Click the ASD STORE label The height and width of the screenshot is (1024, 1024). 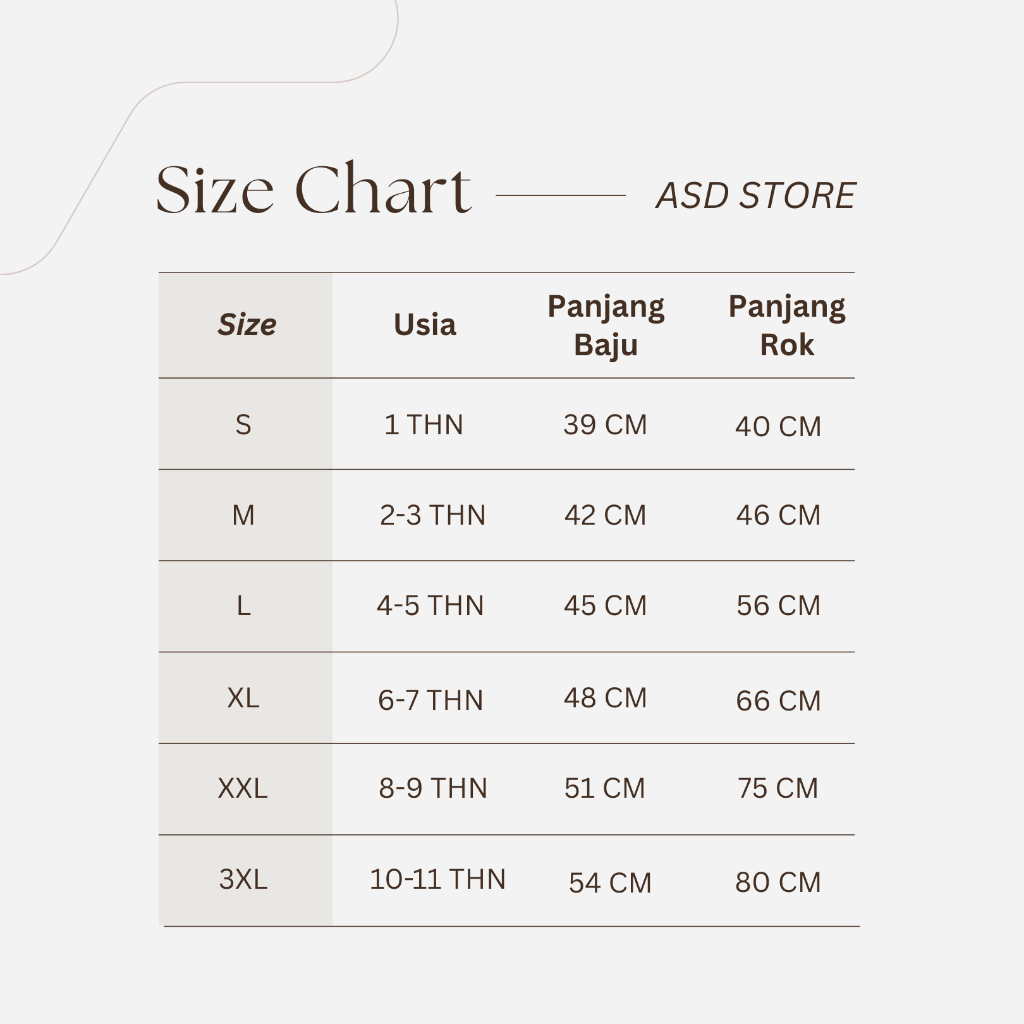point(755,196)
